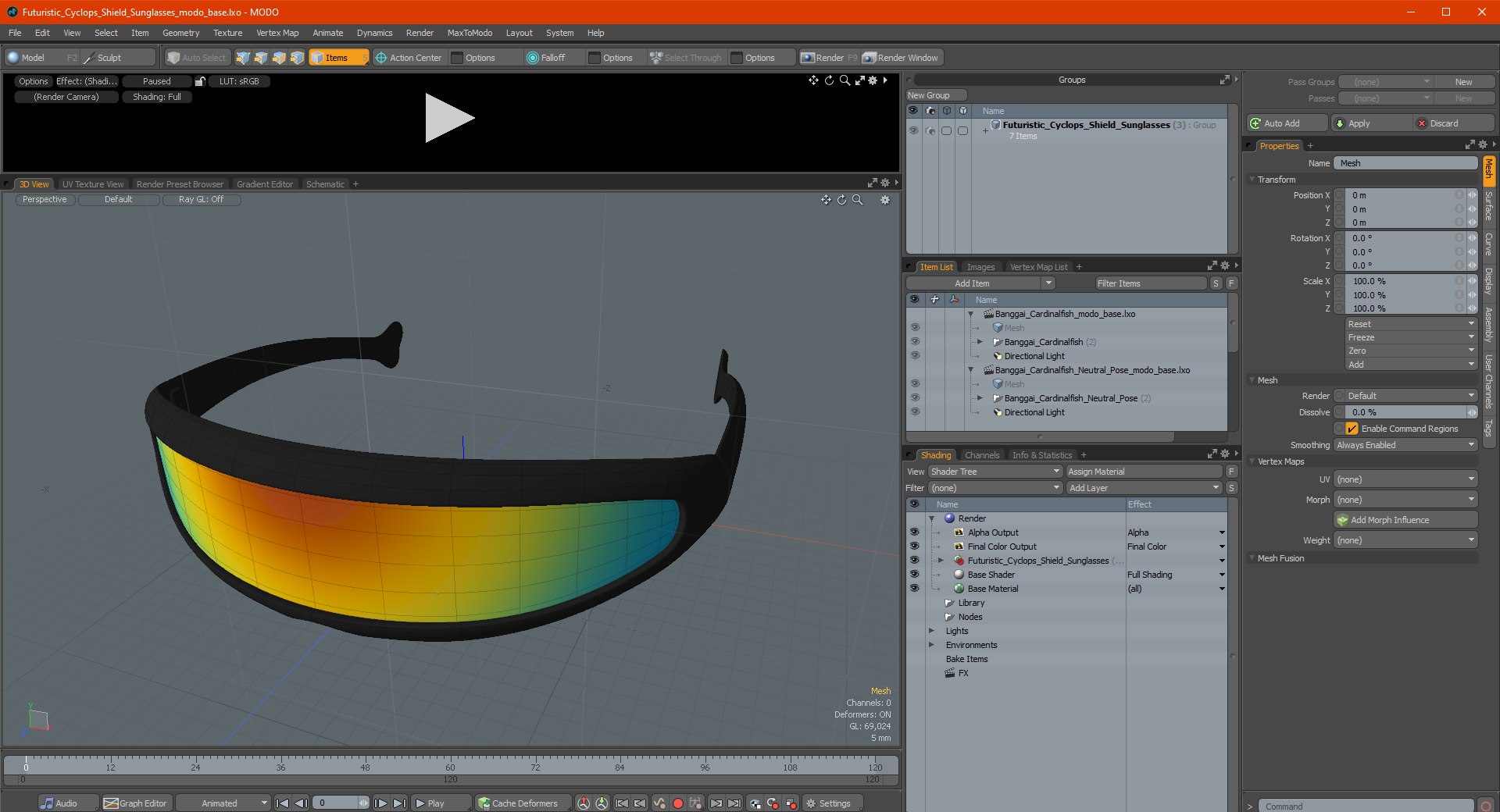Viewport: 1500px width, 812px height.
Task: Switch to Channels tab
Action: point(982,455)
